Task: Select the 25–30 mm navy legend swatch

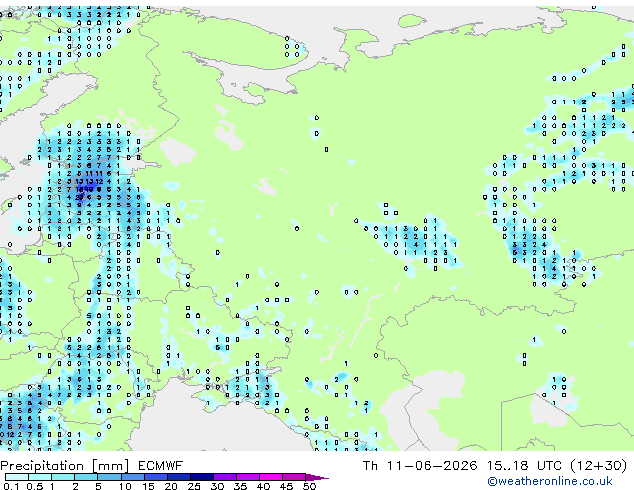Action: pos(201,477)
